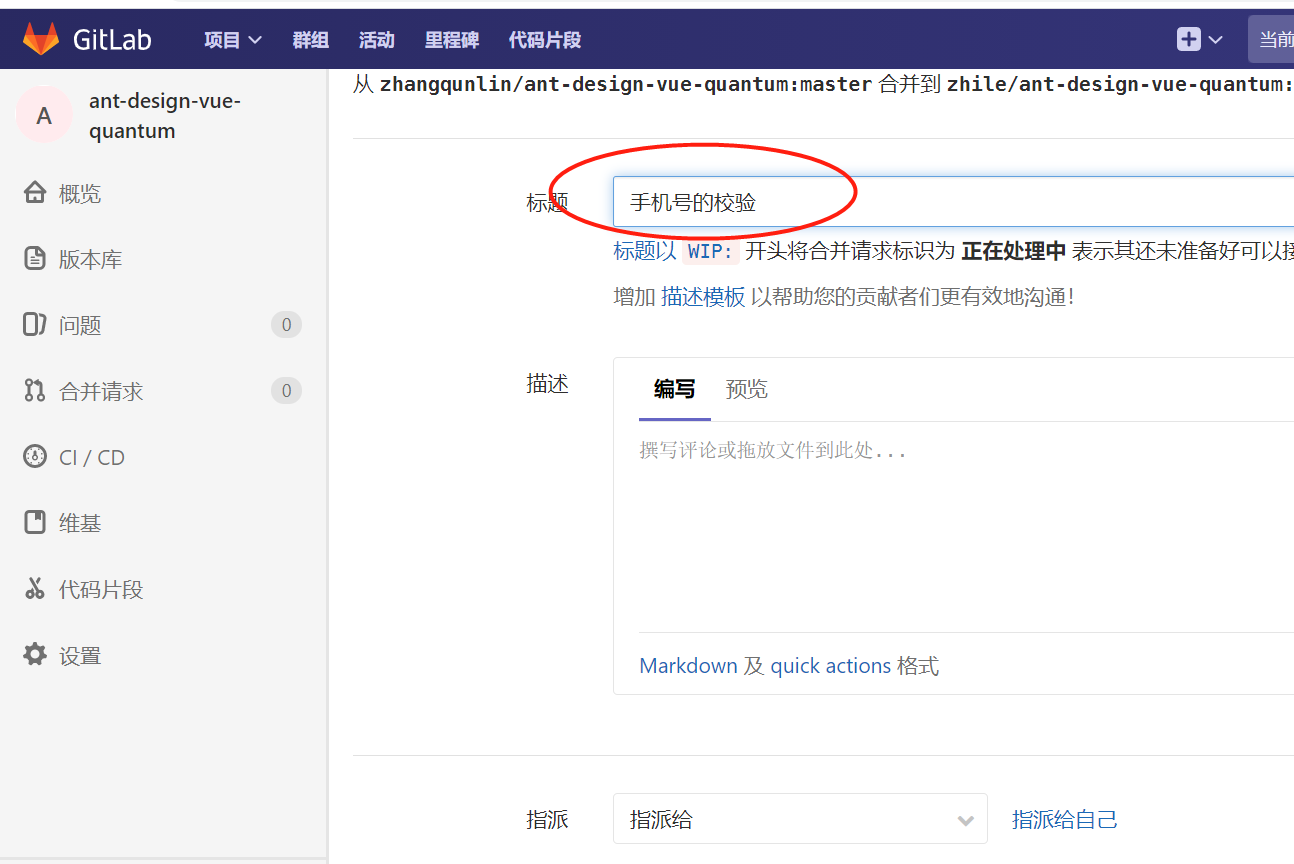The image size is (1294, 864).
Task: Open 问题 sidebar entry label
Action: [x=80, y=326]
